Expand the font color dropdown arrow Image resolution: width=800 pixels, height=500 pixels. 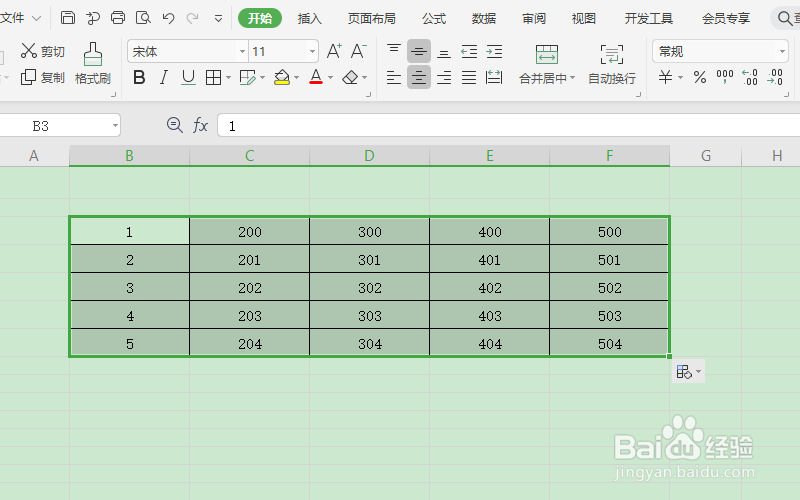tap(331, 78)
